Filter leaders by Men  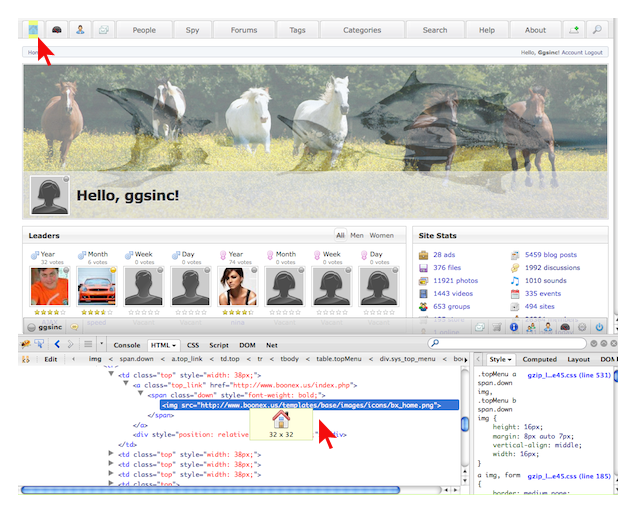356,236
